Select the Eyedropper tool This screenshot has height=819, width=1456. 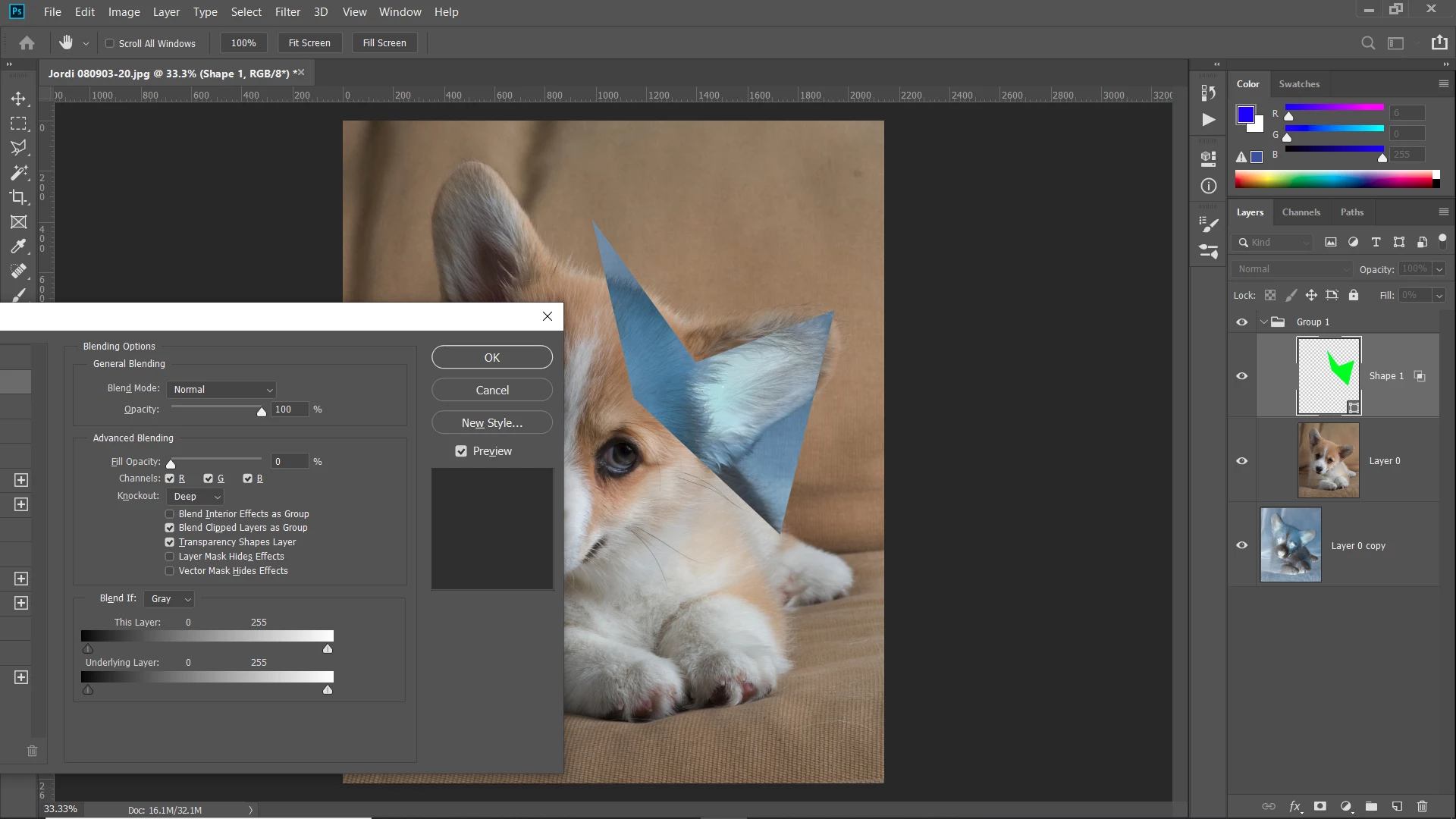18,246
